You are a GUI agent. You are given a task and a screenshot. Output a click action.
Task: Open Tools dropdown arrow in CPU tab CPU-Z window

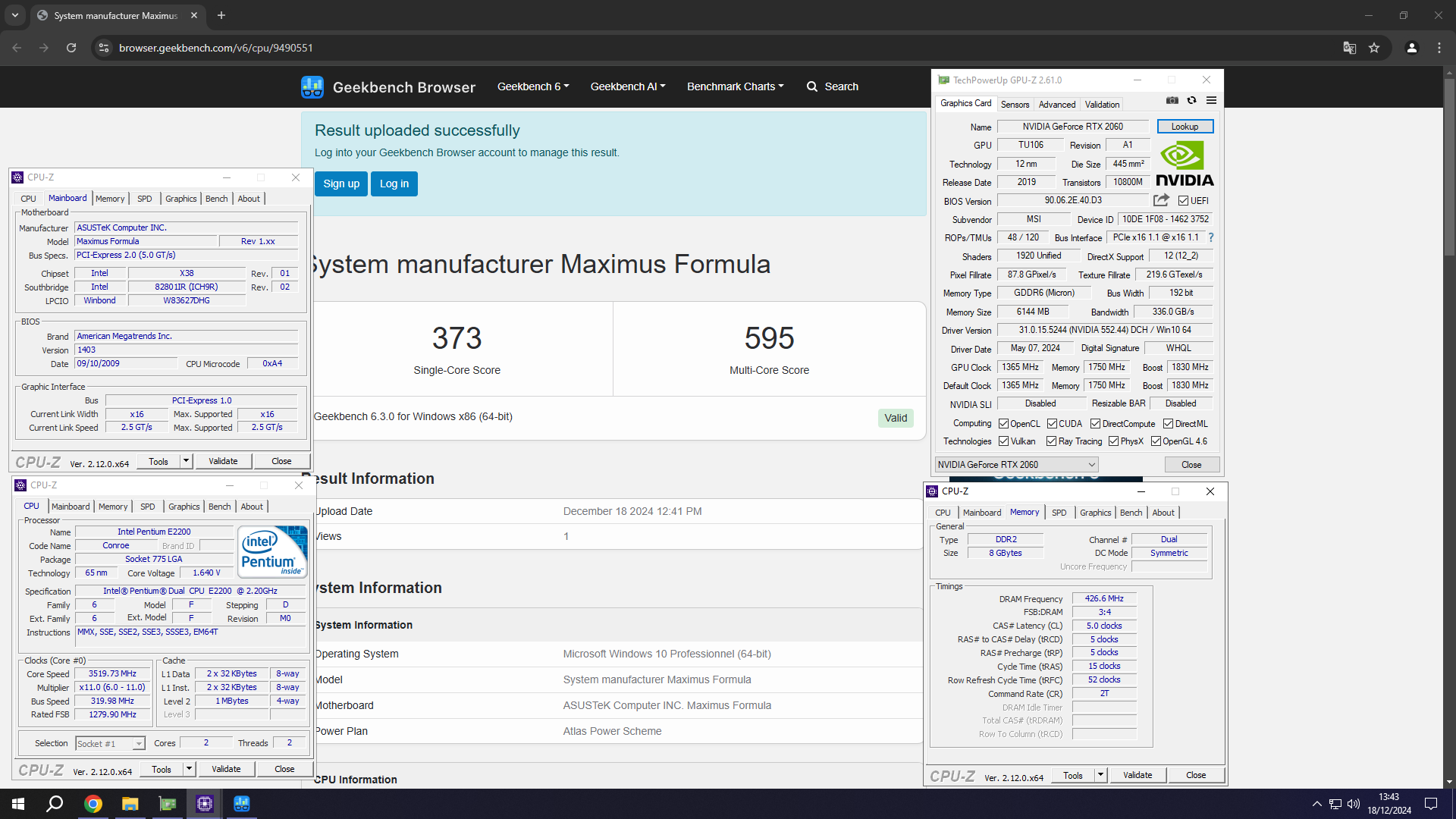189,769
